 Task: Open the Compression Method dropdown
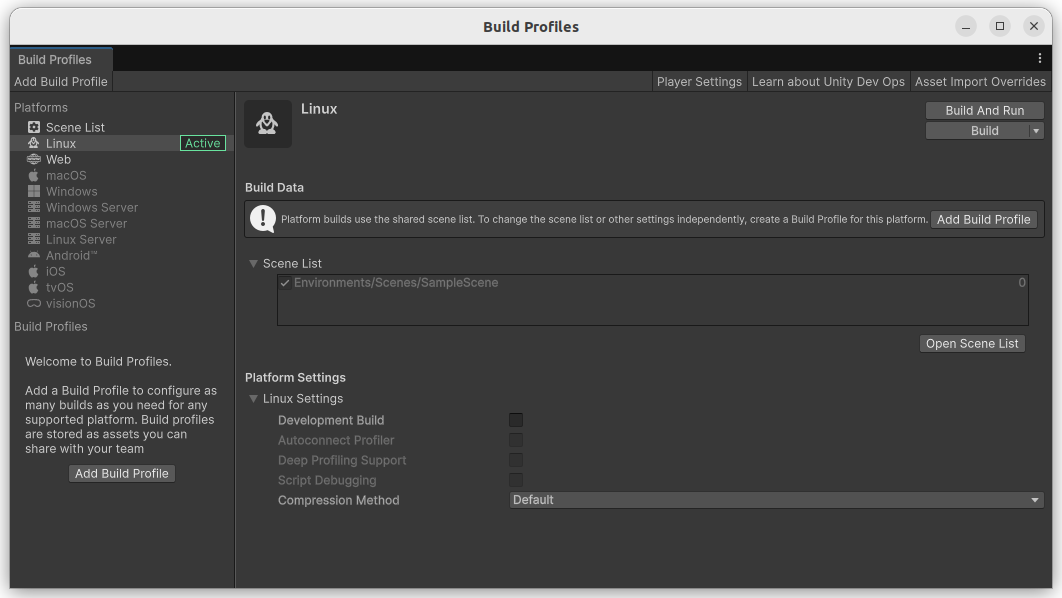[x=776, y=500]
